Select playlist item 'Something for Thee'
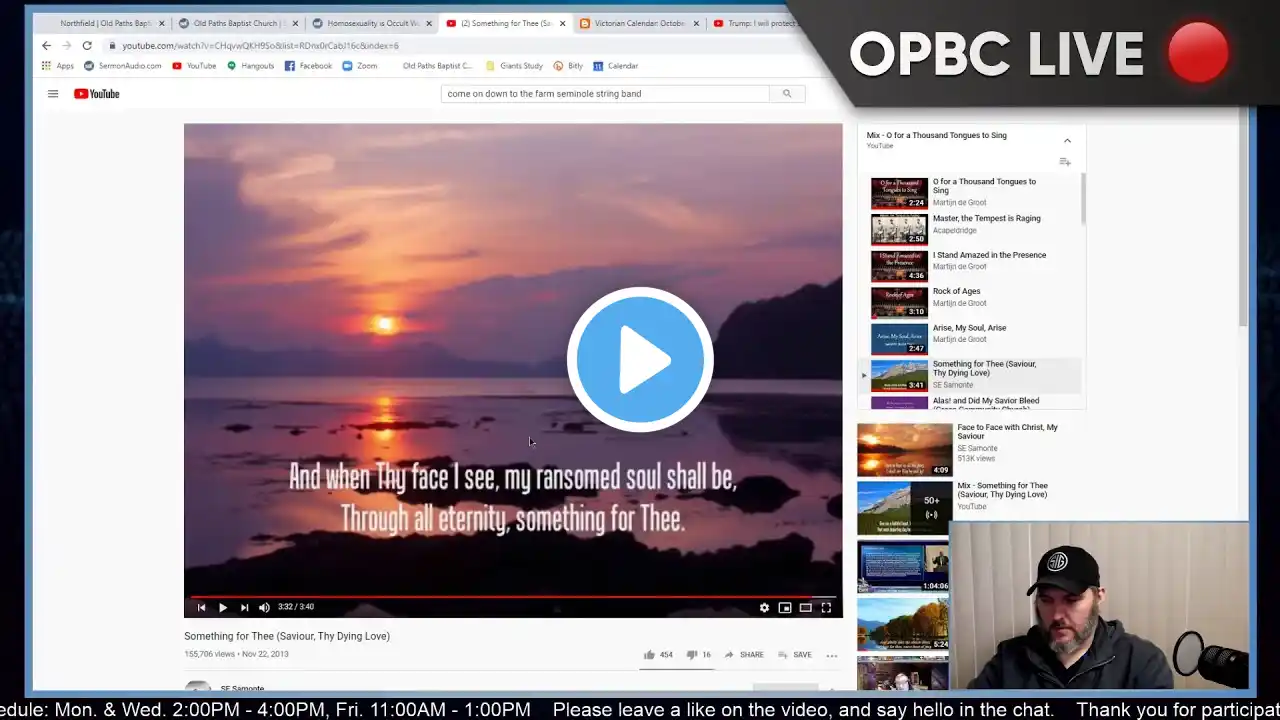The width and height of the screenshot is (1280, 720). pyautogui.click(x=971, y=375)
